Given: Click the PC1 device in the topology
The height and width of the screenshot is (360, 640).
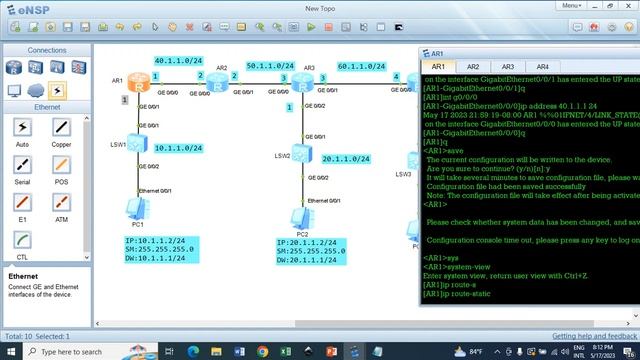Looking at the screenshot, I should click(x=138, y=209).
